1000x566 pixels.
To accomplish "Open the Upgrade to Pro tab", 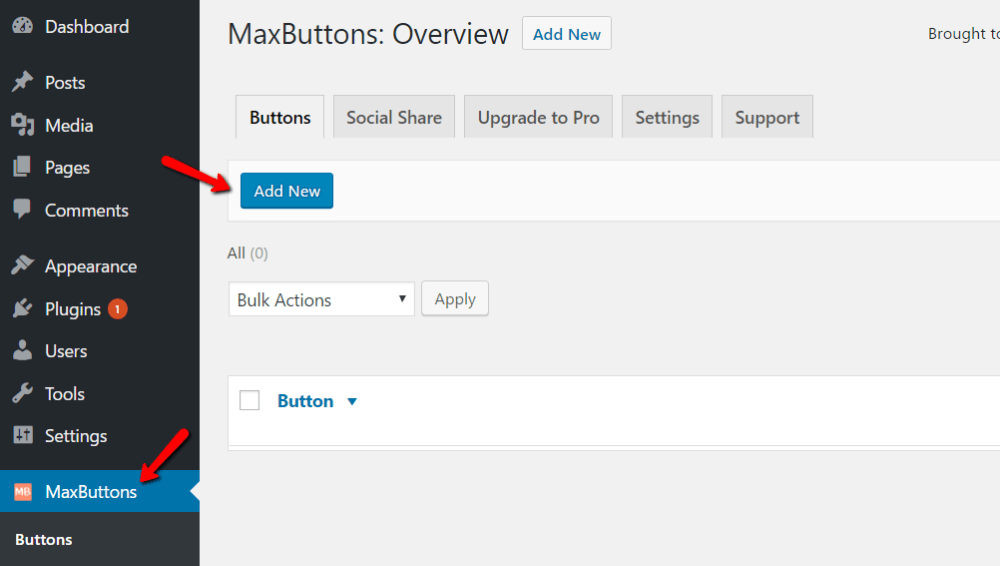I will coord(538,118).
